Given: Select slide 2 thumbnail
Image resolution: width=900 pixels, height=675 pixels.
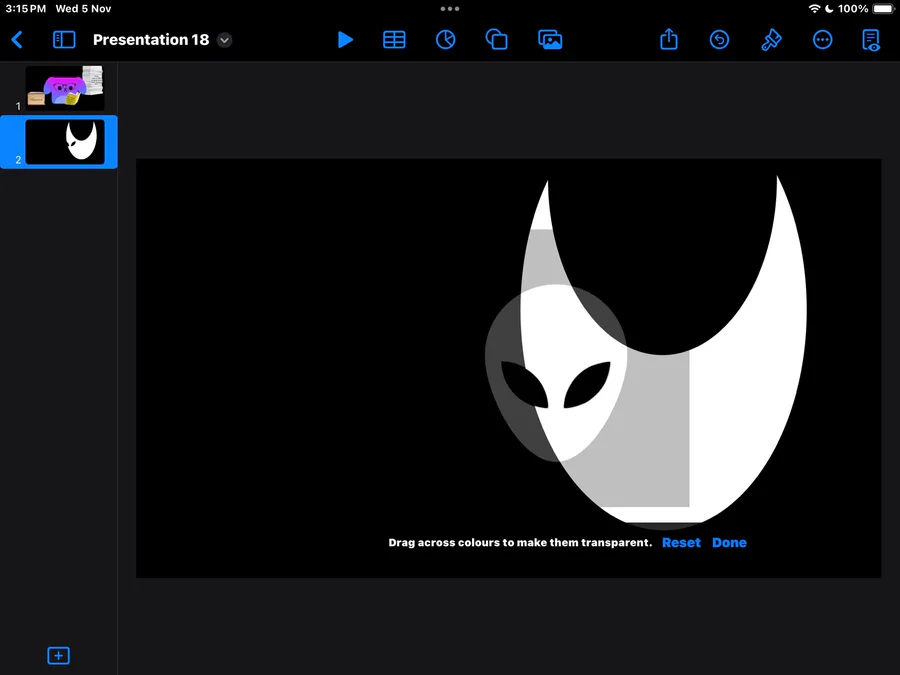Looking at the screenshot, I should pyautogui.click(x=65, y=142).
